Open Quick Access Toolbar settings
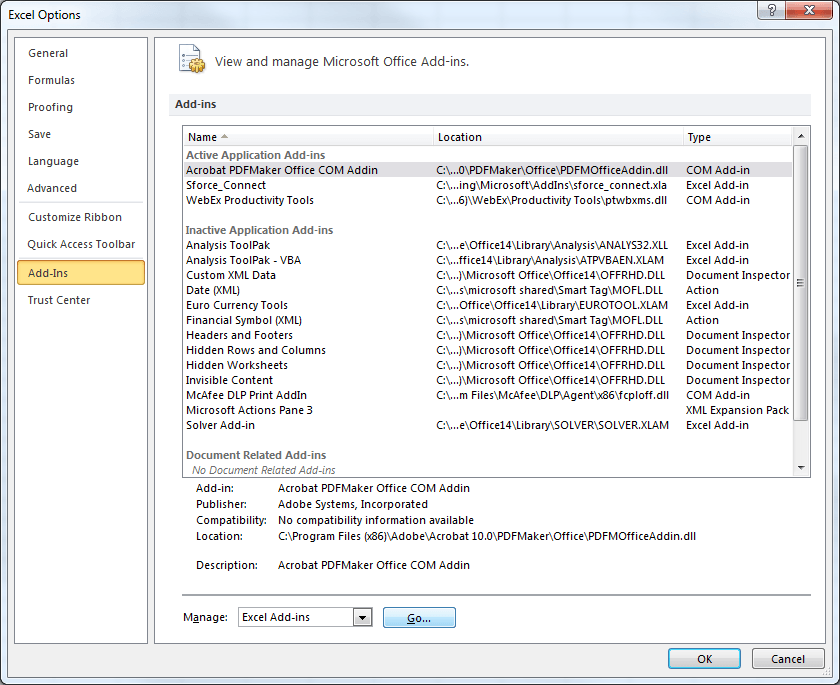 pos(81,244)
